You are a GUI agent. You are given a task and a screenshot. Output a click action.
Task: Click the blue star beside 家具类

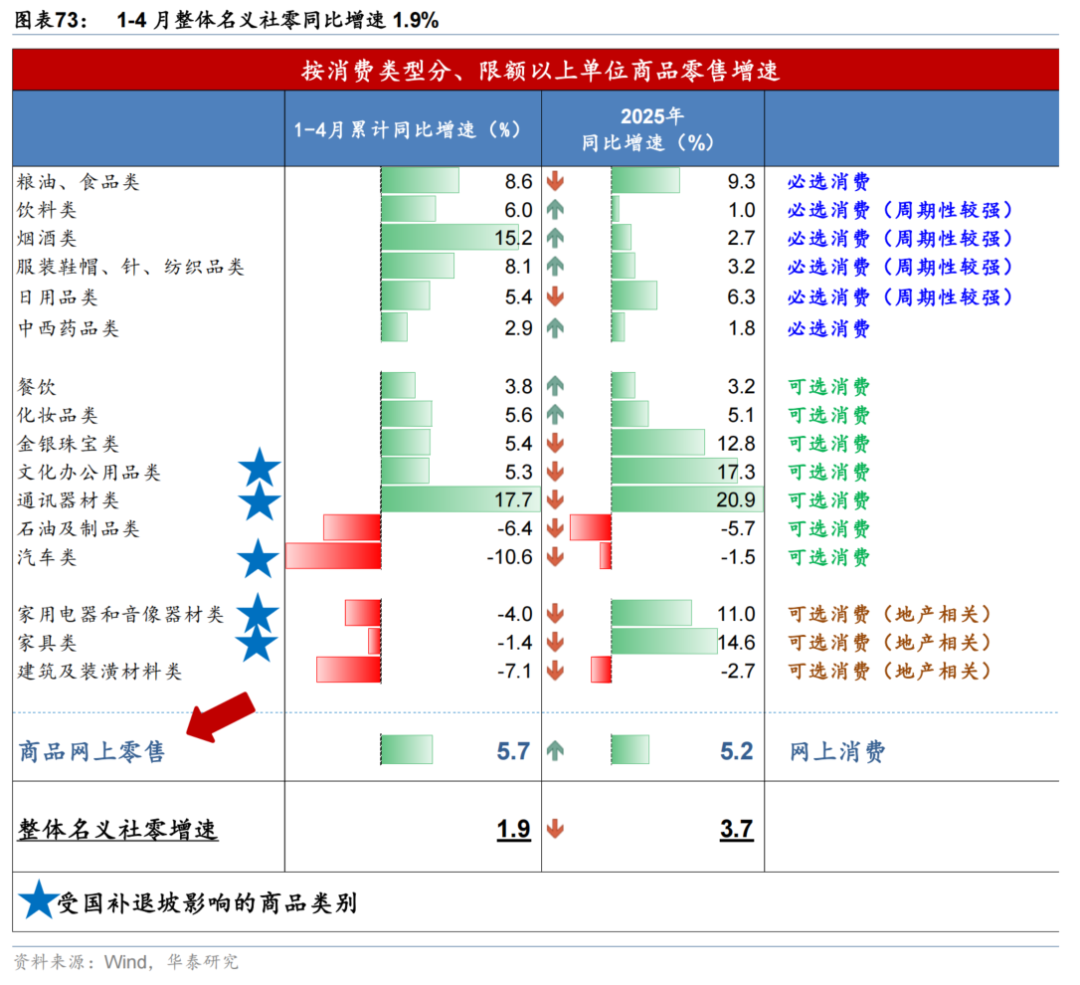[x=257, y=643]
